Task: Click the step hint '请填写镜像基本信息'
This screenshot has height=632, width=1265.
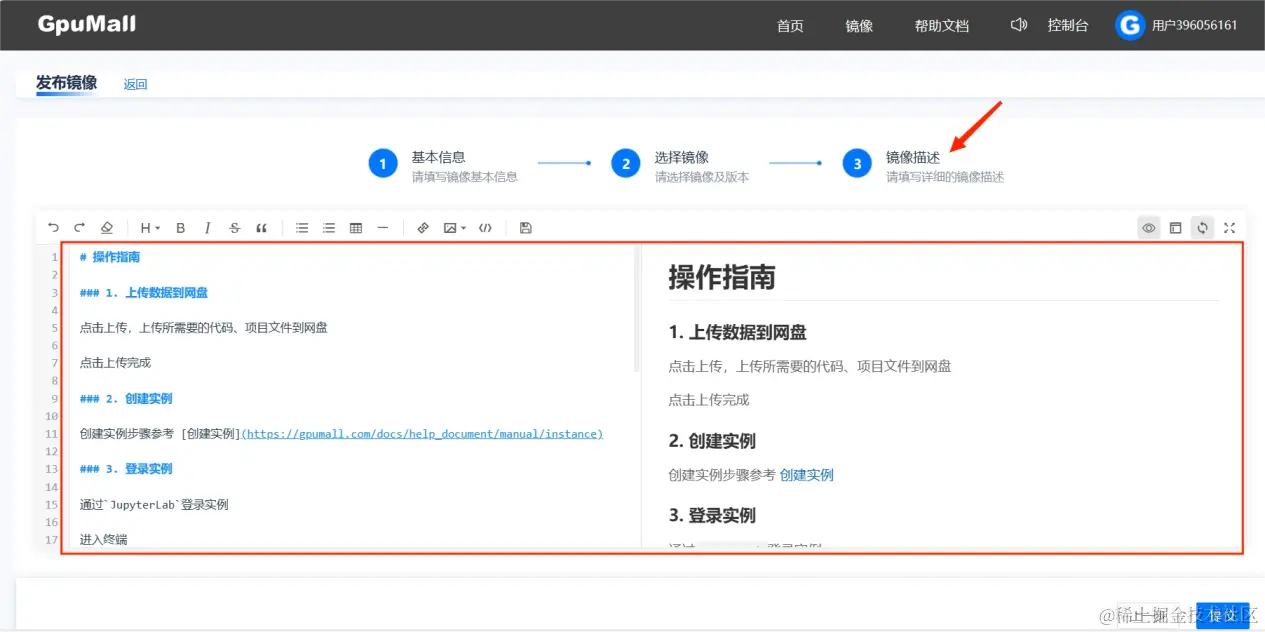Action: coord(464,177)
